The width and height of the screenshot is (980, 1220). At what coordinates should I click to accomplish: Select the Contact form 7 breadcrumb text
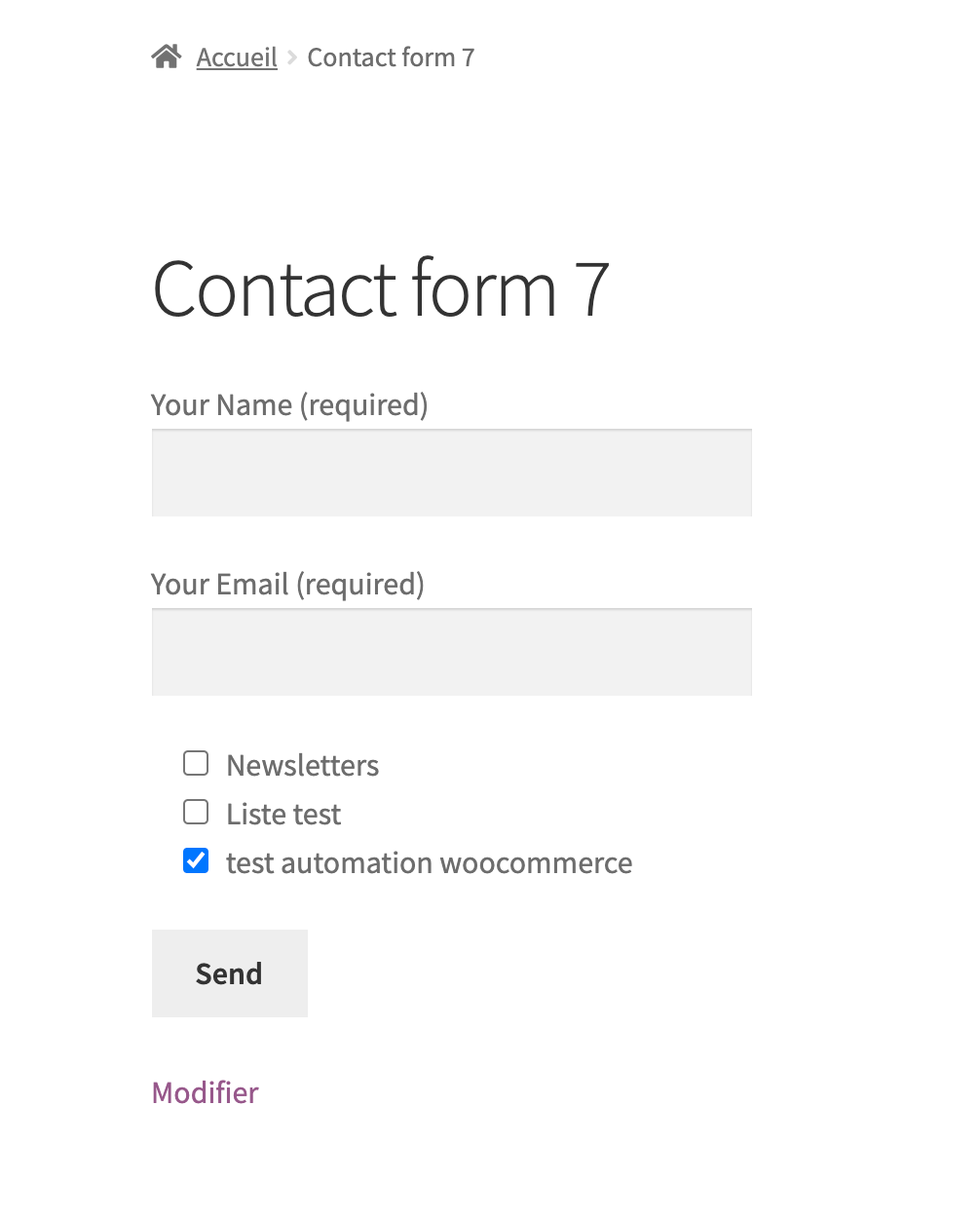(392, 57)
